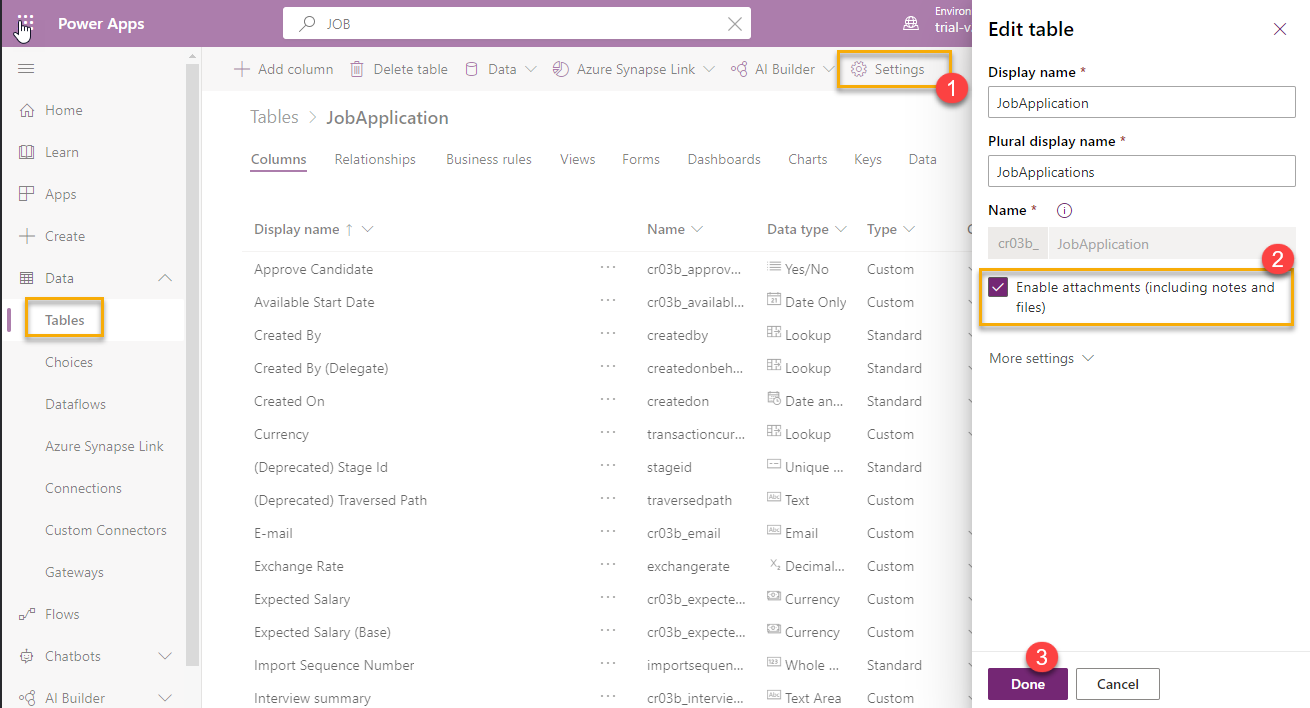Click the Display name input field
The height and width of the screenshot is (708, 1310).
pos(1141,102)
